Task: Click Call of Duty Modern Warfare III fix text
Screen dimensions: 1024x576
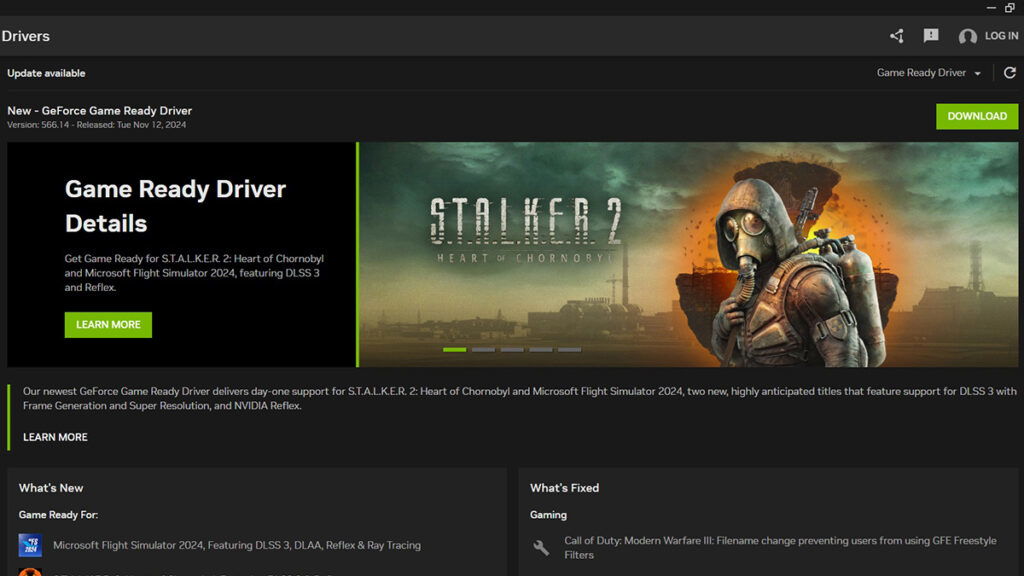Action: 780,547
